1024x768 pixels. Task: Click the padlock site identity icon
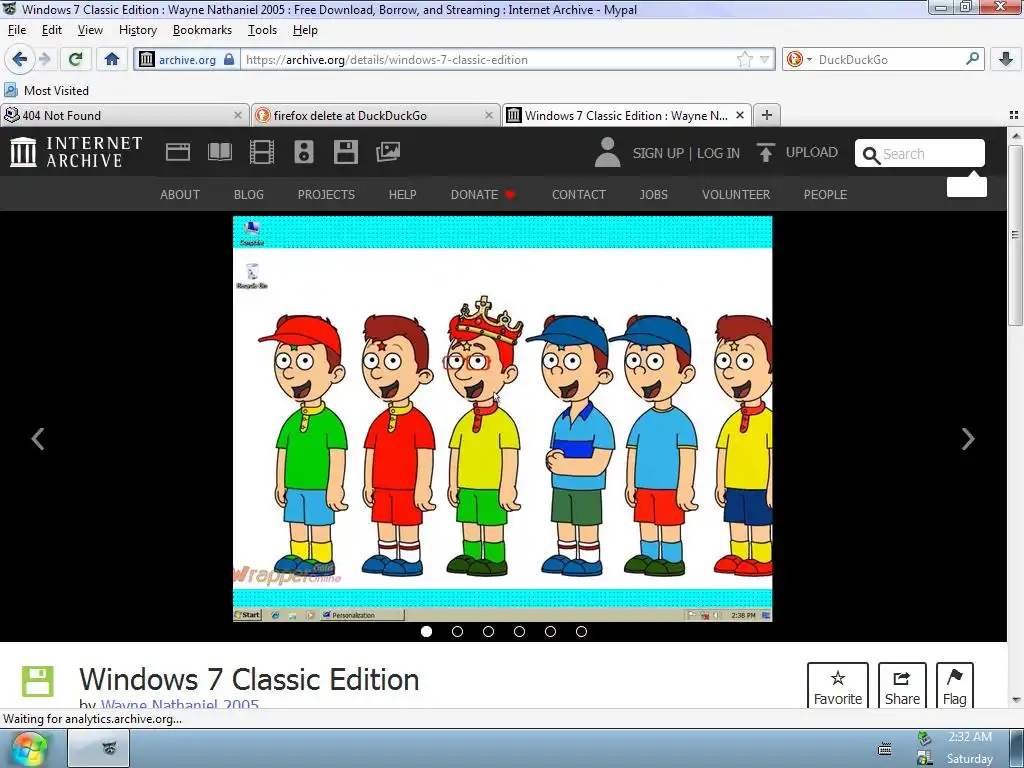click(x=229, y=59)
